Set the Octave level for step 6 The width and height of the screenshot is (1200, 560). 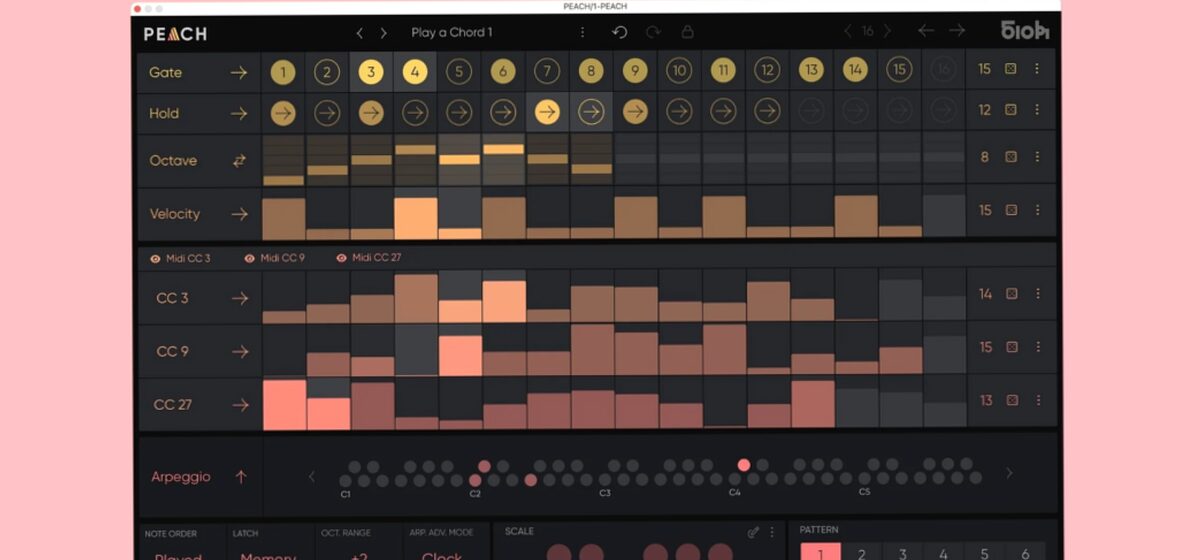[x=504, y=149]
